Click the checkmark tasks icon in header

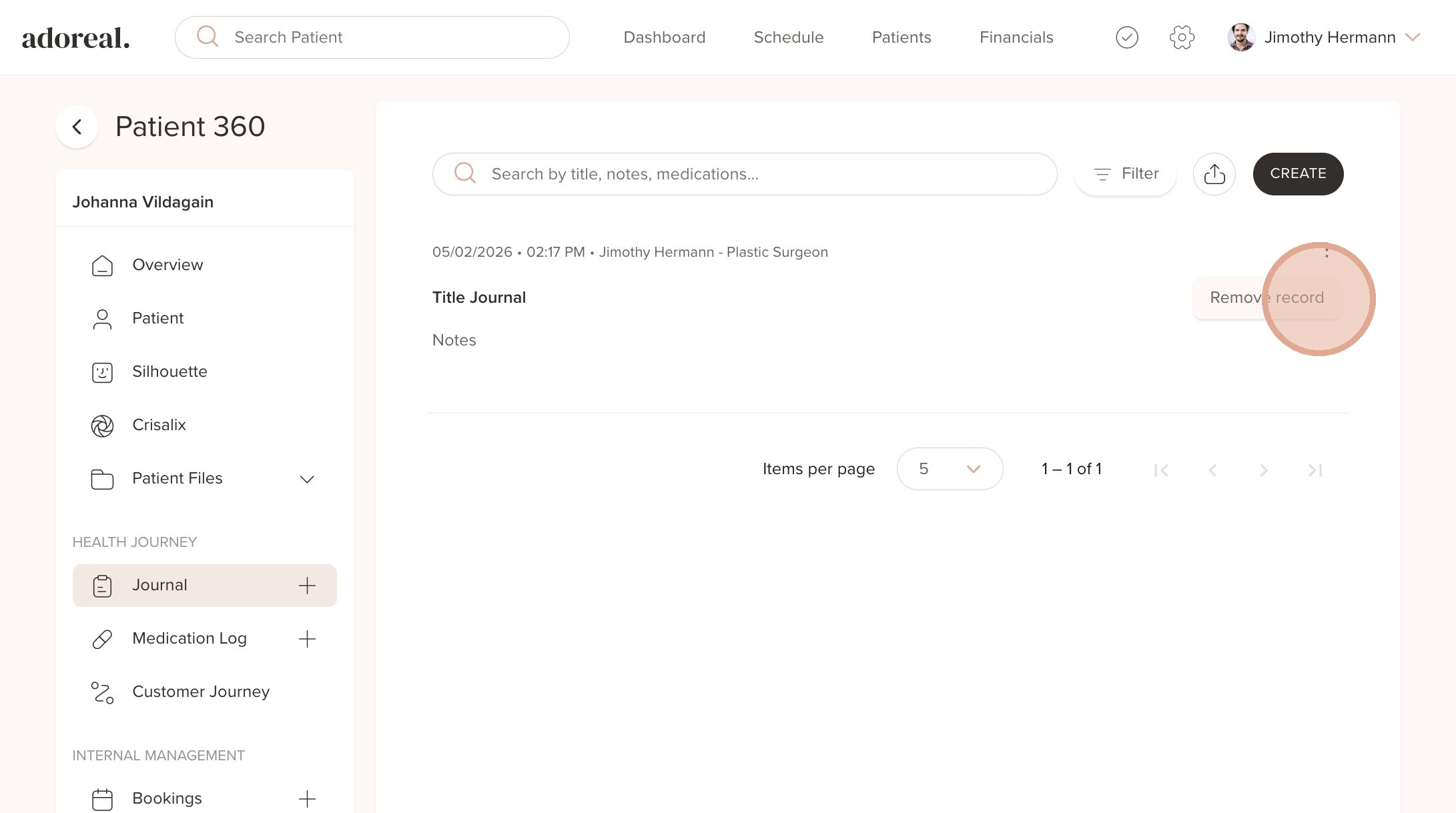1126,37
